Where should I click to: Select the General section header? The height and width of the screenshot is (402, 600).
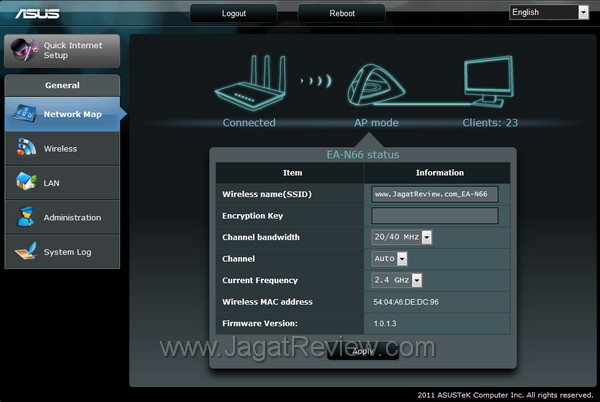pyautogui.click(x=62, y=85)
